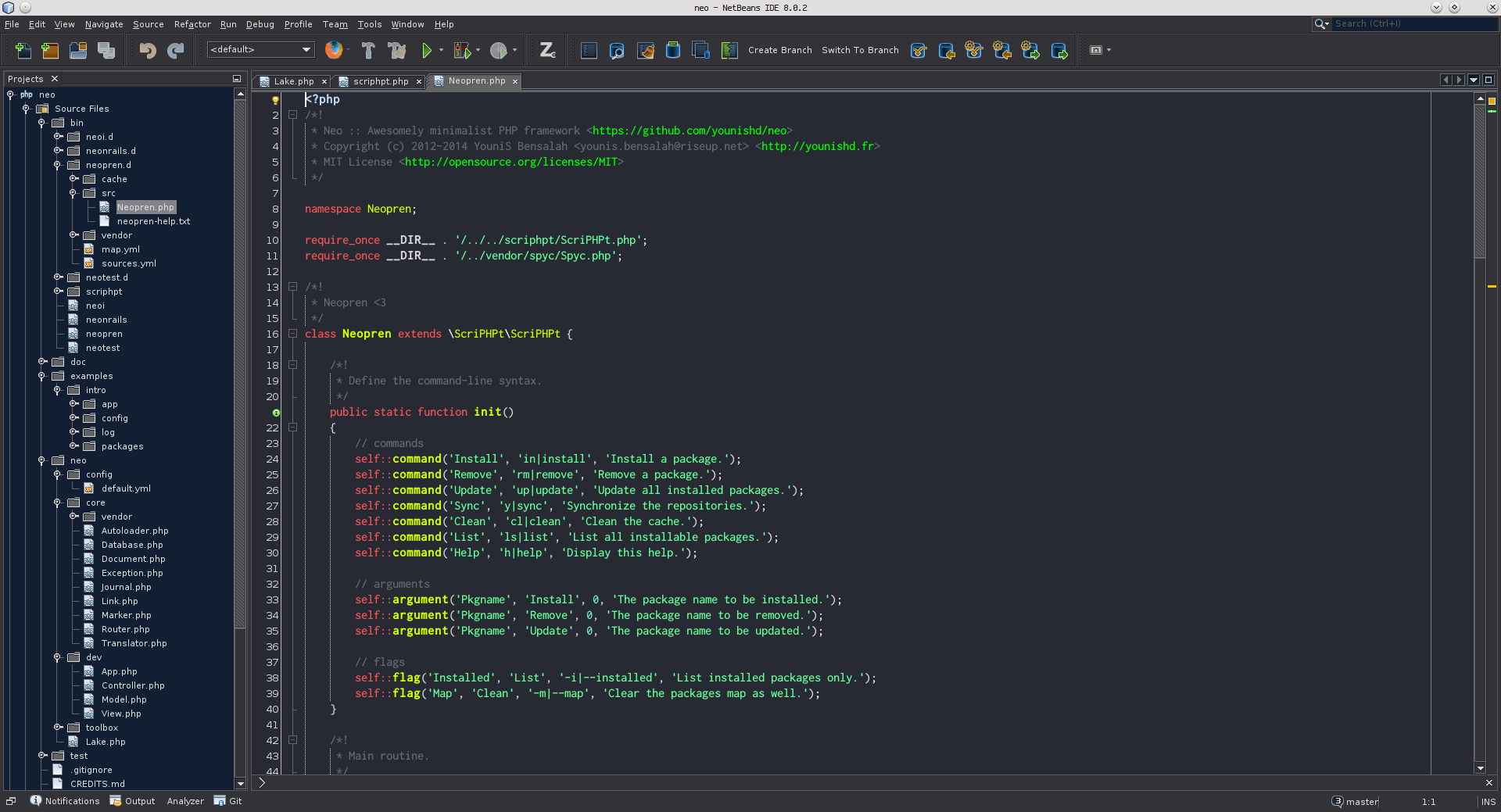Viewport: 1501px width, 812px height.
Task: Click the Open Project folder icon
Action: tap(78, 50)
